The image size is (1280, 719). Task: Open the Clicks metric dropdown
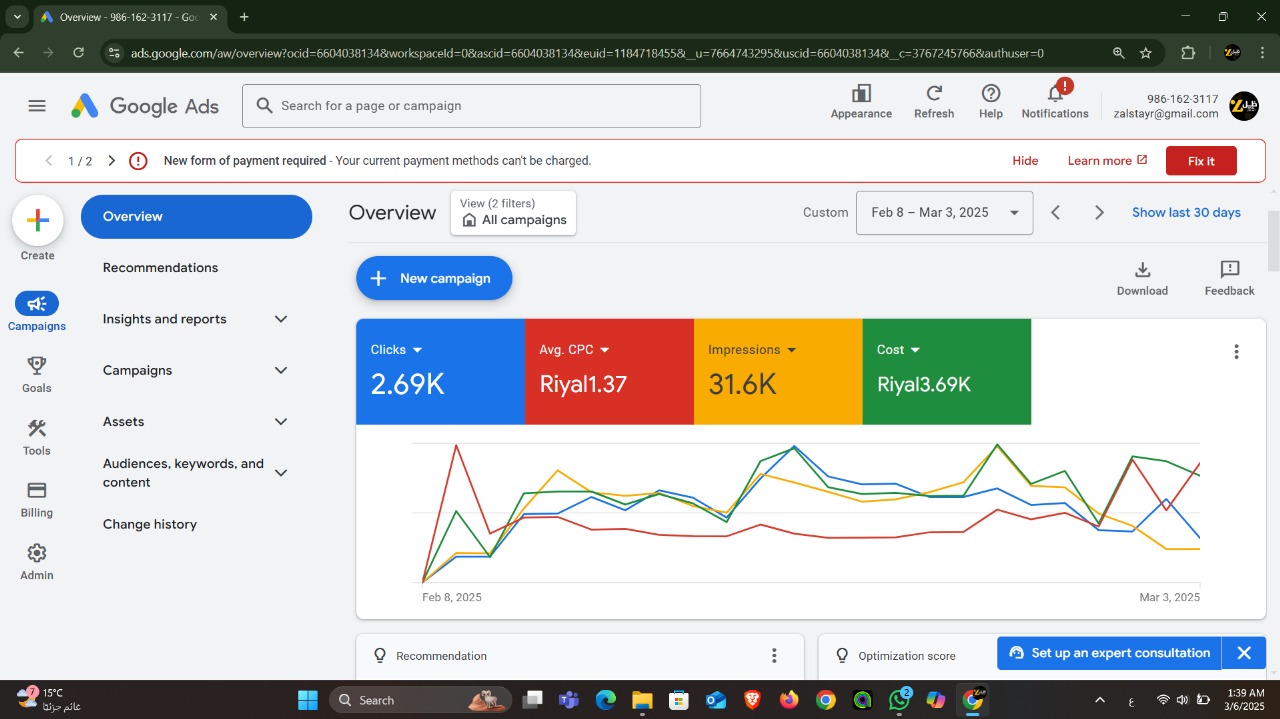[417, 350]
